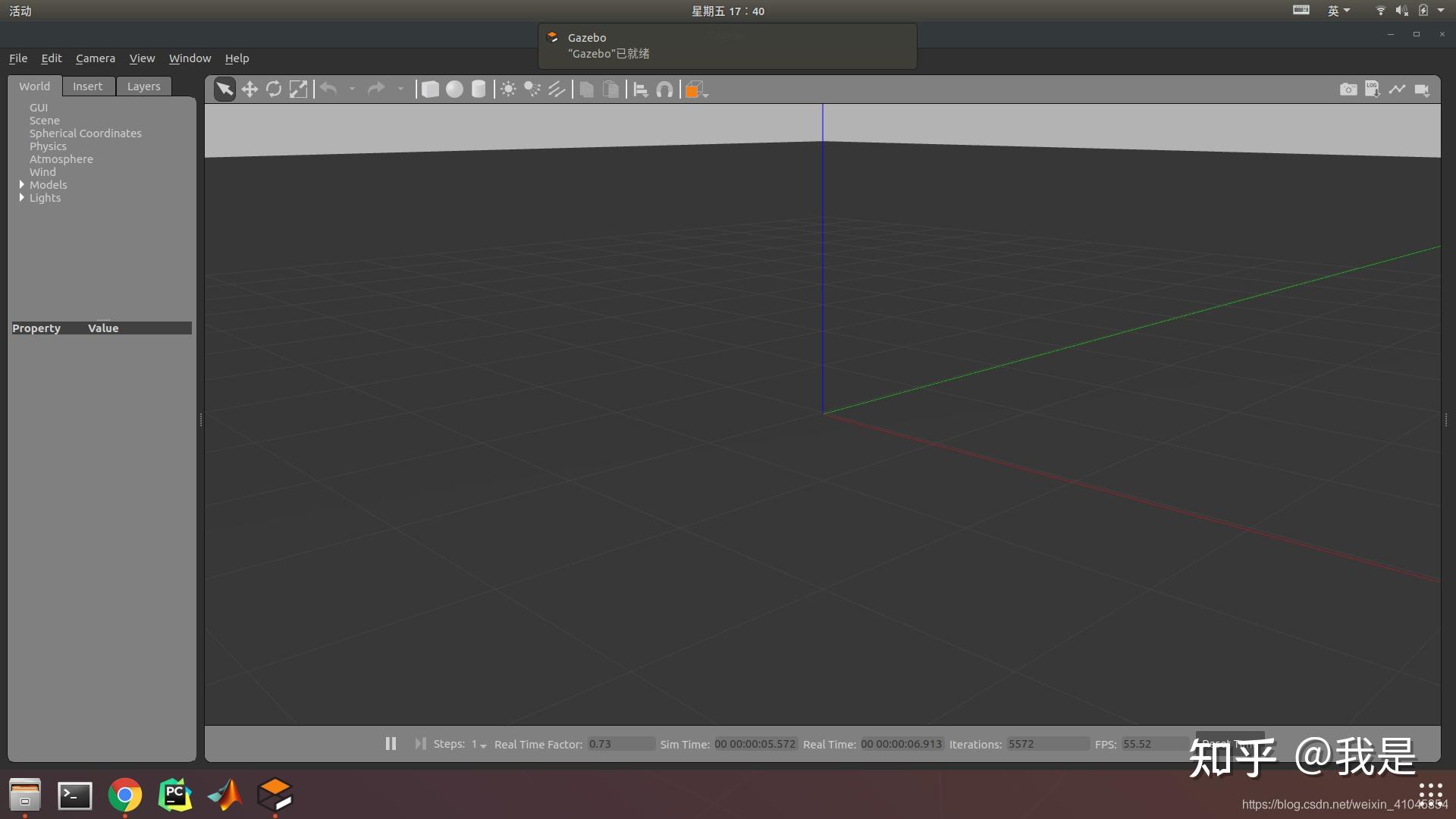Add a point light
Image resolution: width=1456 pixels, height=819 pixels.
508,89
